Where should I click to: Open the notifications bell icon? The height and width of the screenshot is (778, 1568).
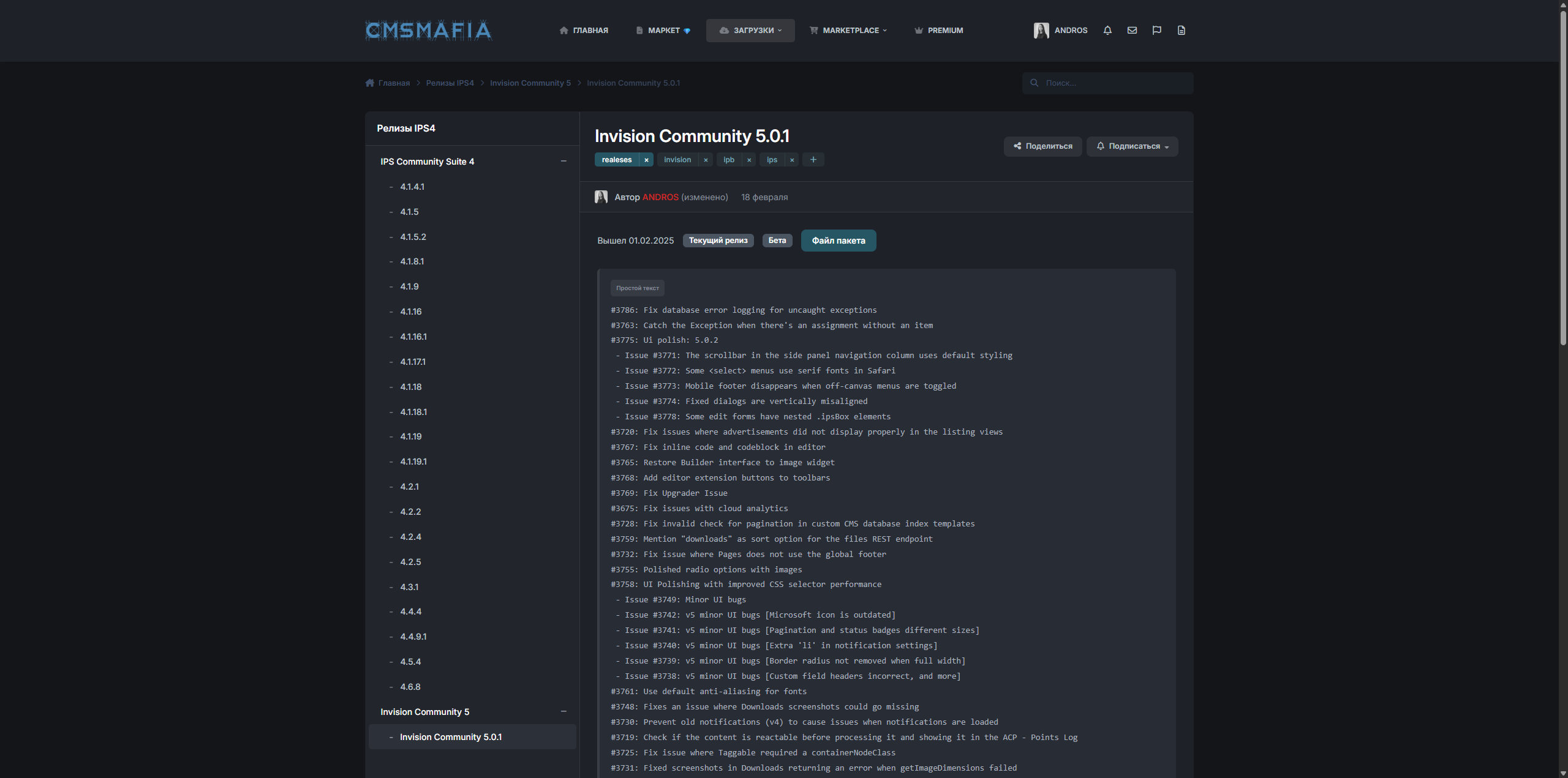[1107, 30]
